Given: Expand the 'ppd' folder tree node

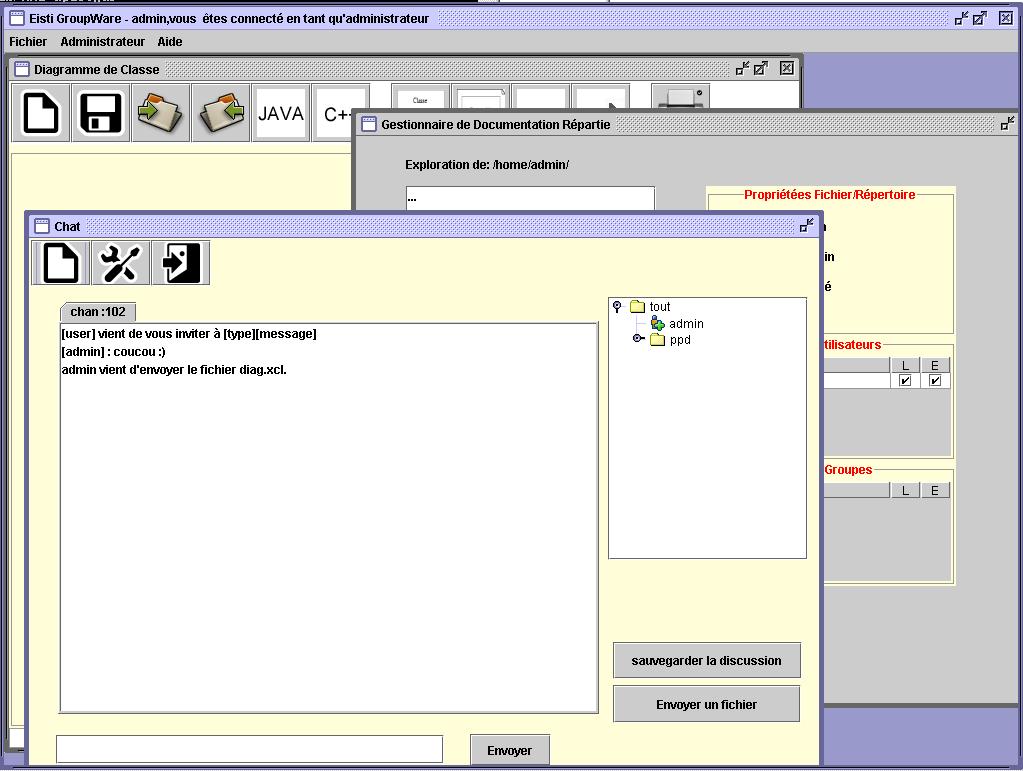Looking at the screenshot, I should [638, 340].
